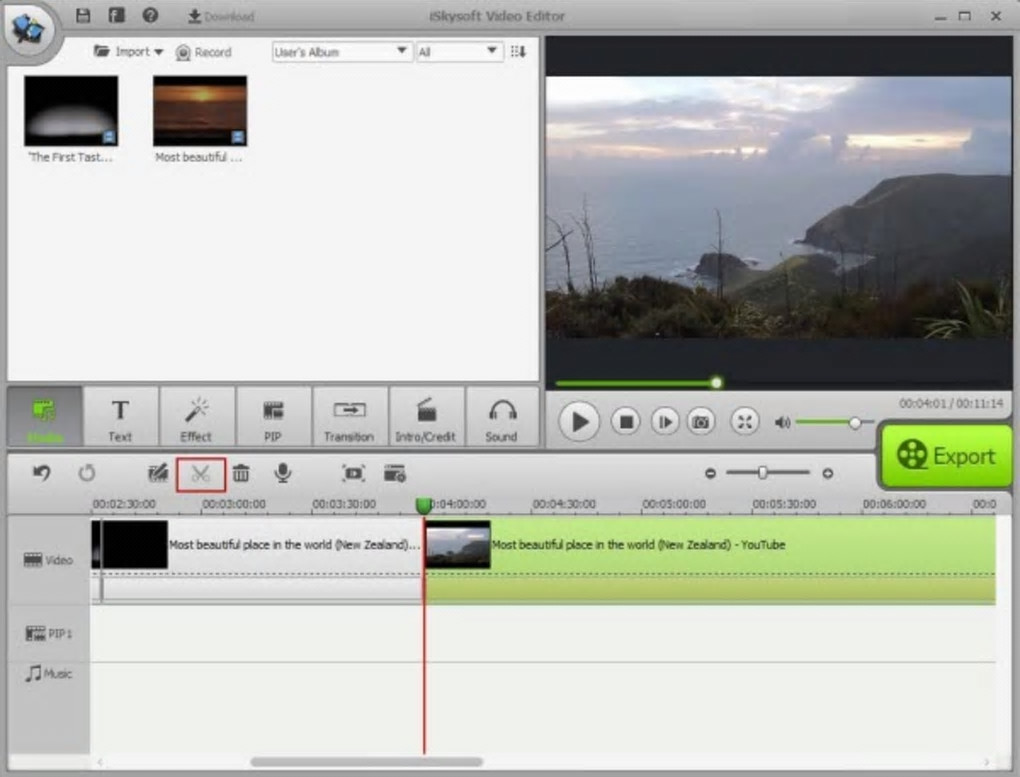Click the save project icon
Viewport: 1020px width, 777px height.
[x=83, y=15]
